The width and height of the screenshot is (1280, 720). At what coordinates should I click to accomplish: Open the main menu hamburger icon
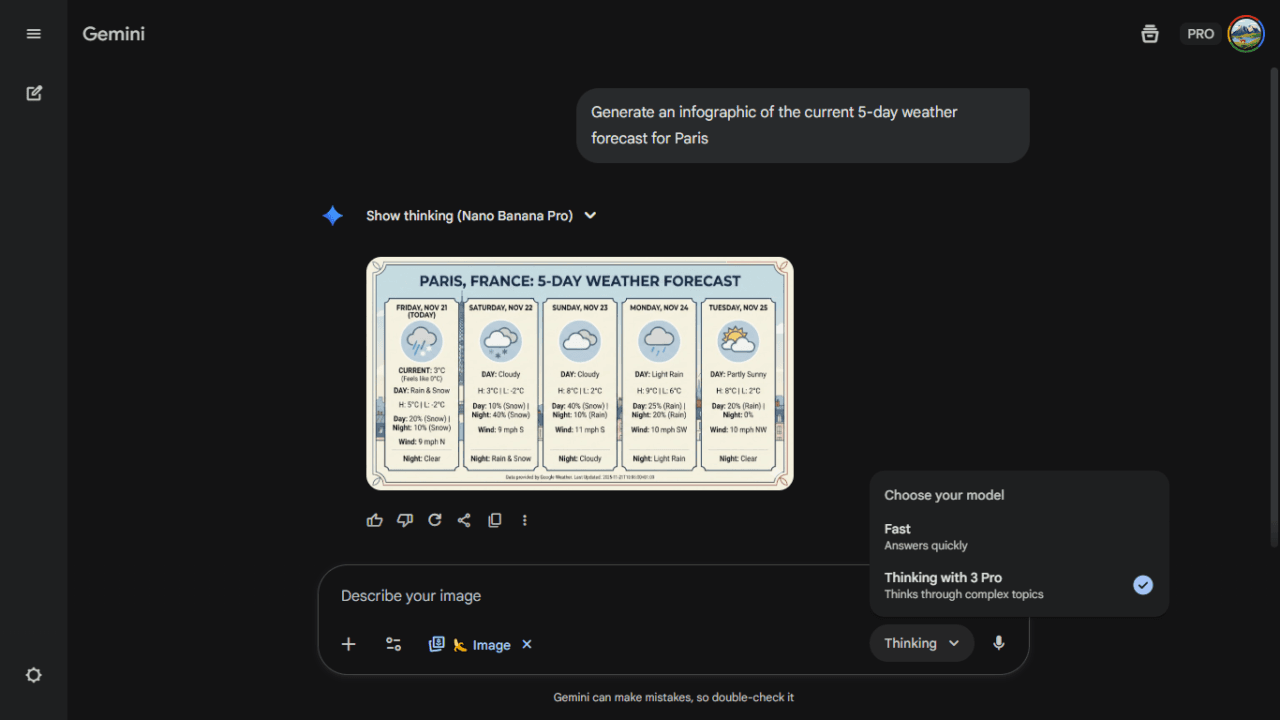coord(34,34)
